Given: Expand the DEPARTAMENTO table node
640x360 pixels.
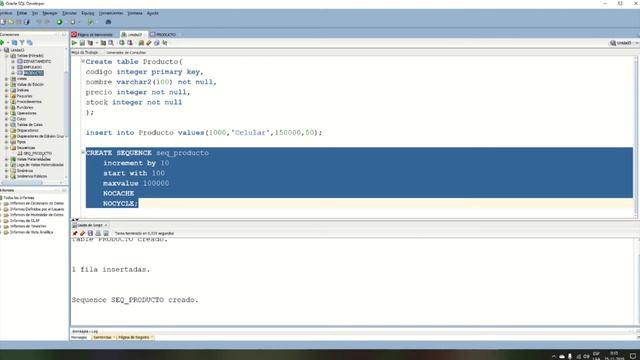Looking at the screenshot, I should [13, 62].
